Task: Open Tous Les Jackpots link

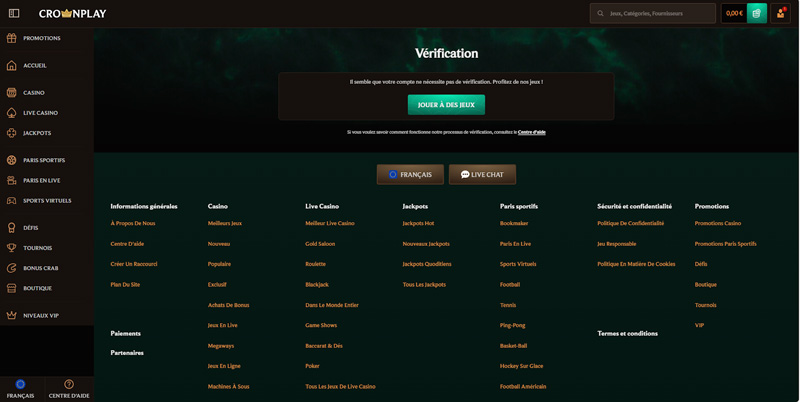Action: pyautogui.click(x=424, y=285)
